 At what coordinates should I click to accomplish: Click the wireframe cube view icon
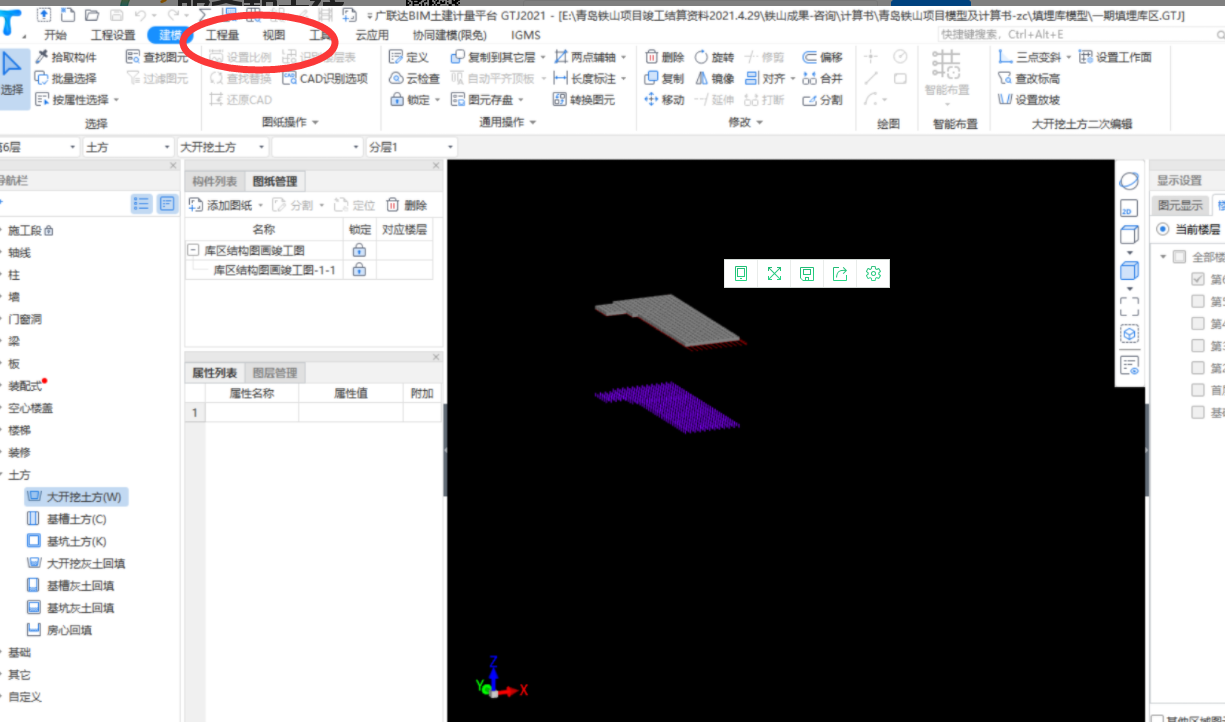pos(1128,237)
